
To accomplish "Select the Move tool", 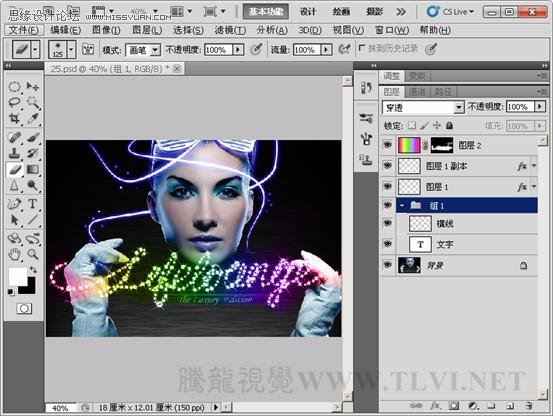I will (x=33, y=86).
